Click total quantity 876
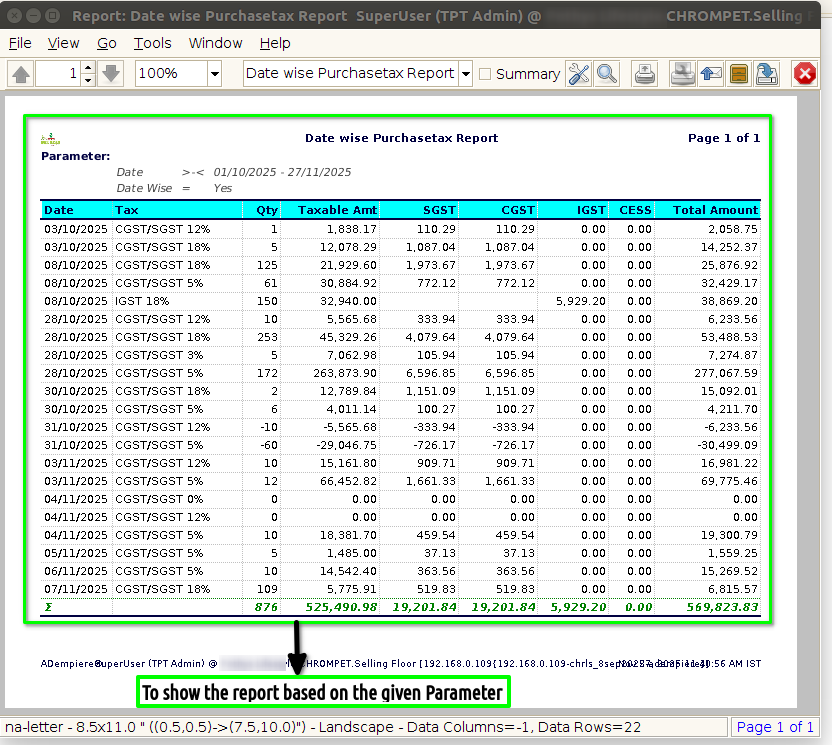The image size is (832, 745). coord(266,607)
